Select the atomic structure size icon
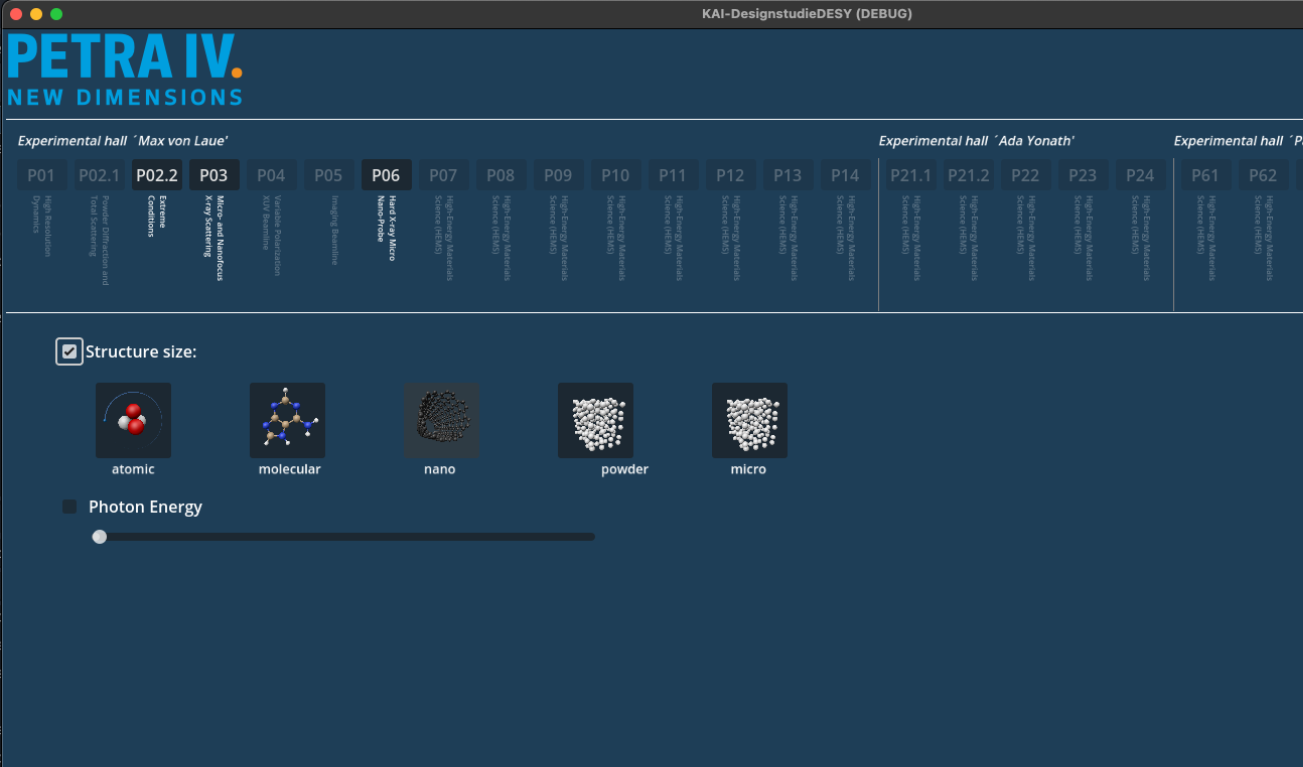Screen dimensions: 1303x767 (133, 421)
